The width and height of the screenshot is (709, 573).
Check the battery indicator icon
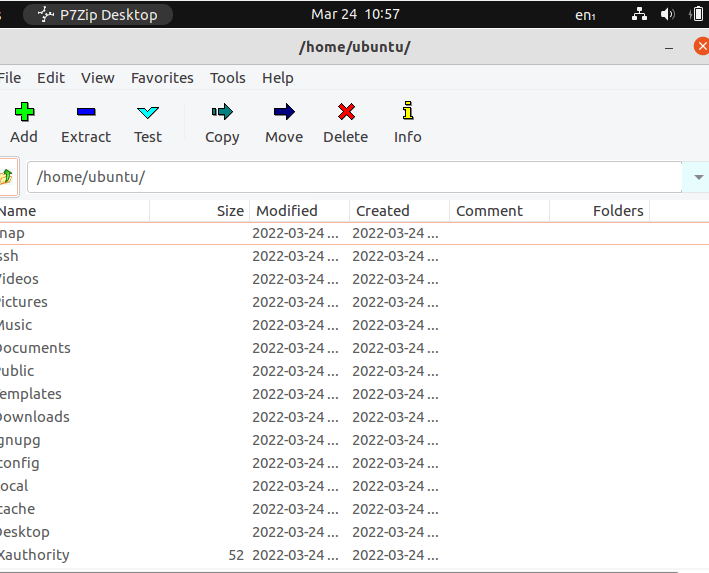tap(697, 14)
